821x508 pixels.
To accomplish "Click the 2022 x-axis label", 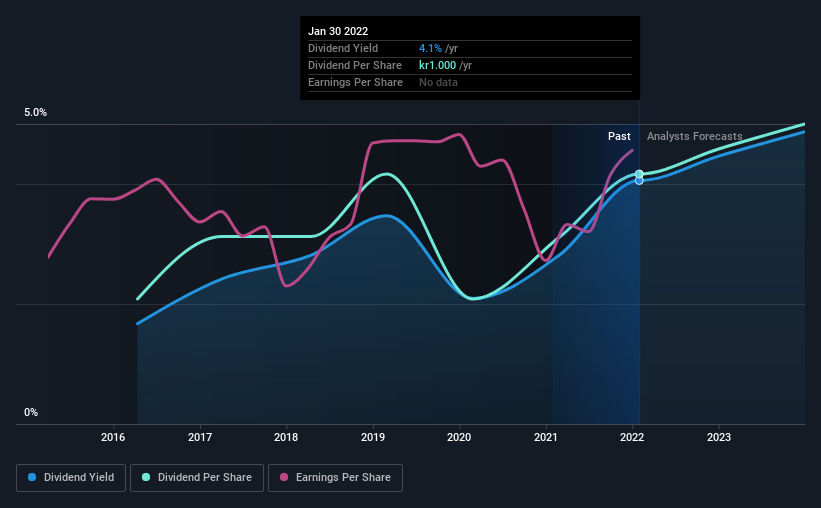I will (x=632, y=437).
